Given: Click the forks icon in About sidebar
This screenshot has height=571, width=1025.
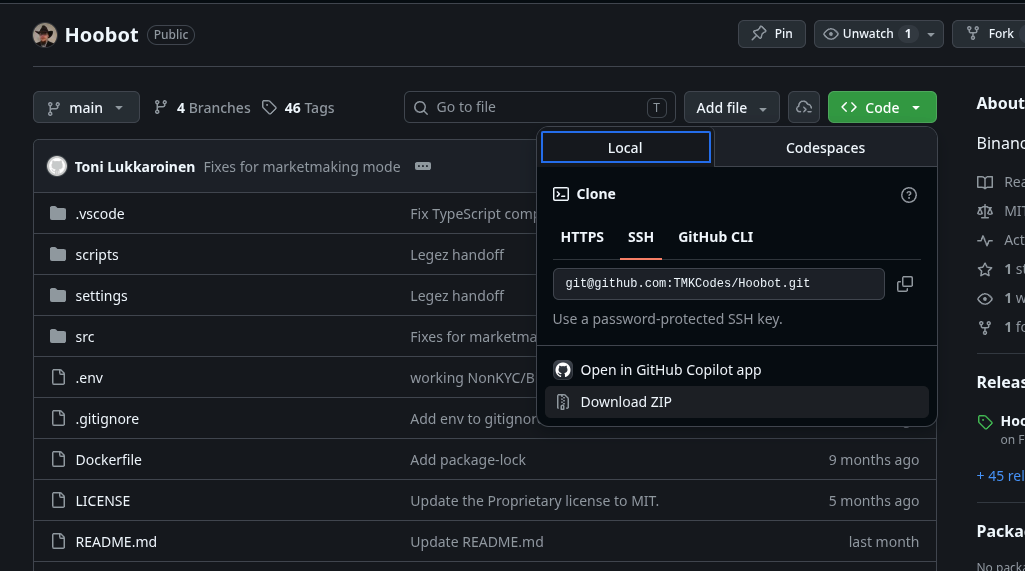Looking at the screenshot, I should tap(985, 327).
